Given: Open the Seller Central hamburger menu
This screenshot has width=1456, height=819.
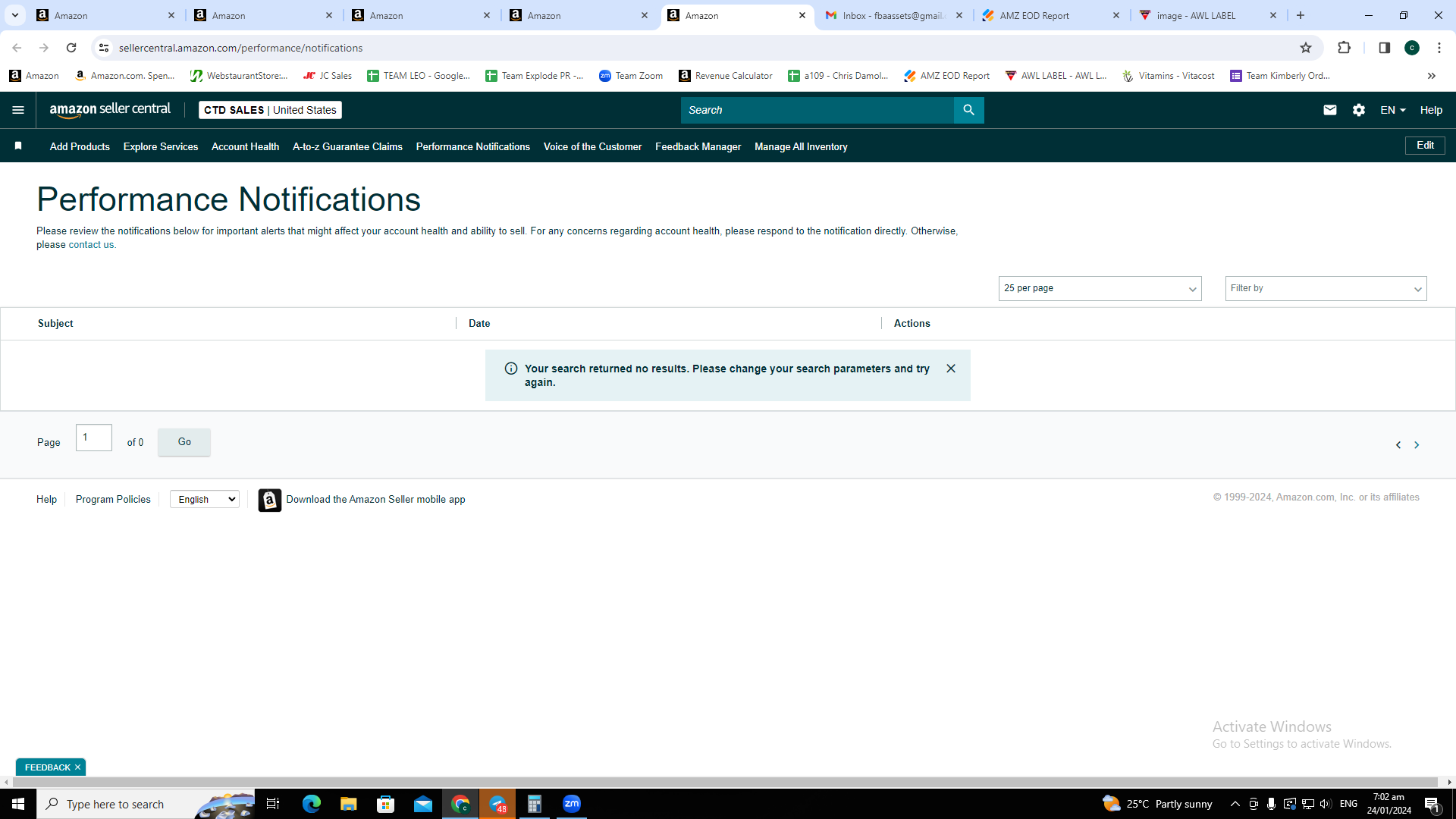Looking at the screenshot, I should pos(18,110).
